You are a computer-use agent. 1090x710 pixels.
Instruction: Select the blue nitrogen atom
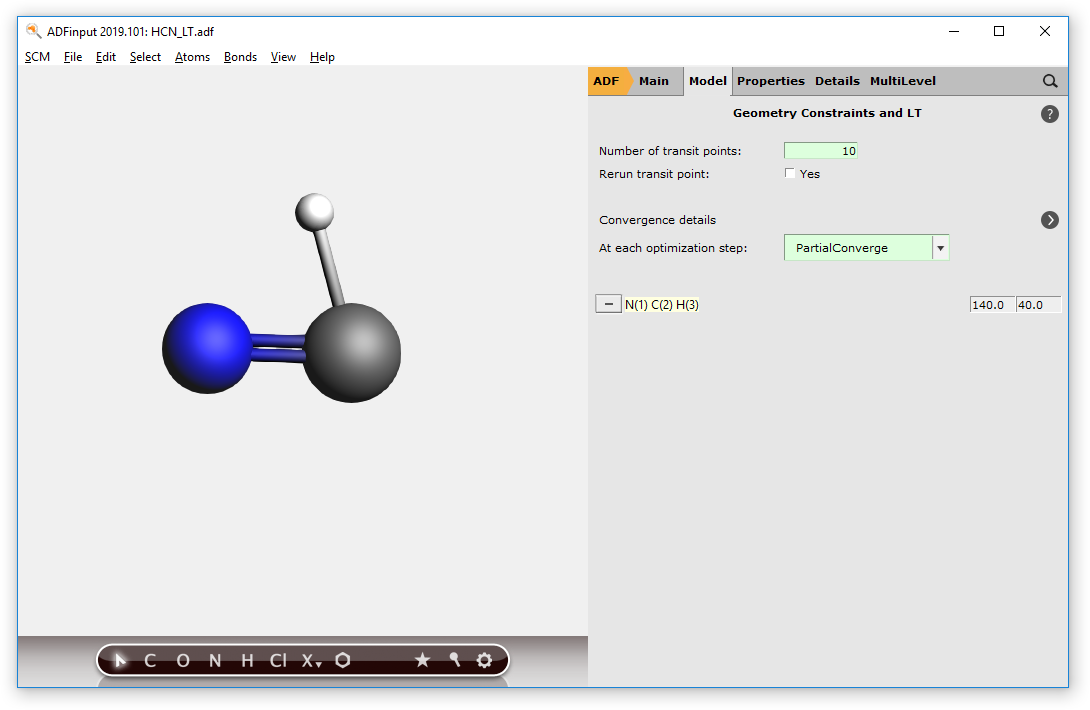[206, 348]
